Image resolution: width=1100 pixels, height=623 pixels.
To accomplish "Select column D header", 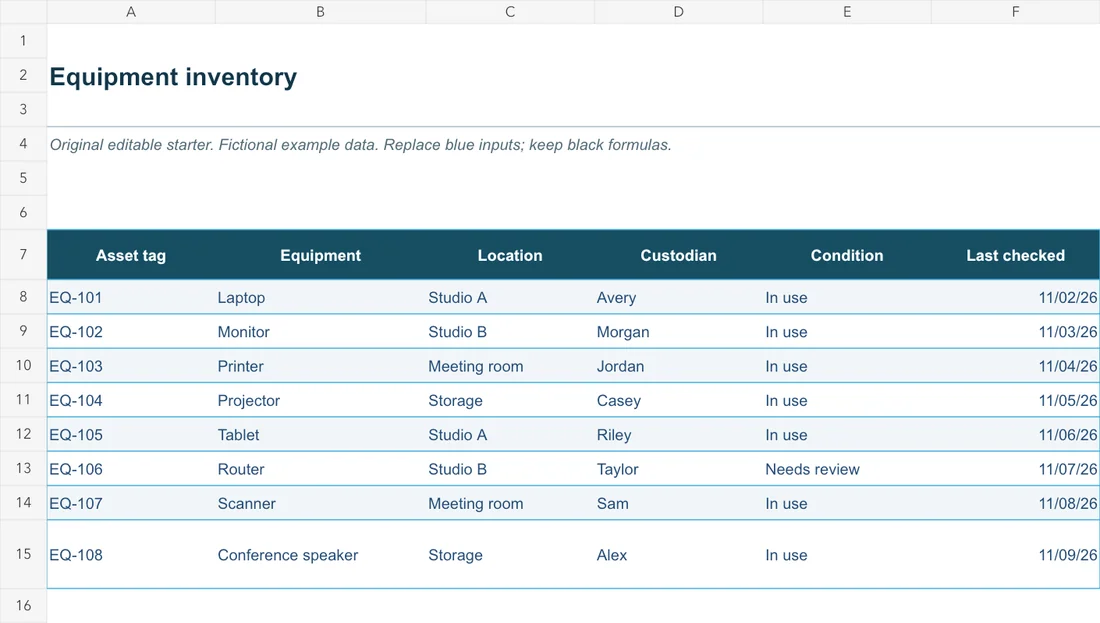I will 678,12.
